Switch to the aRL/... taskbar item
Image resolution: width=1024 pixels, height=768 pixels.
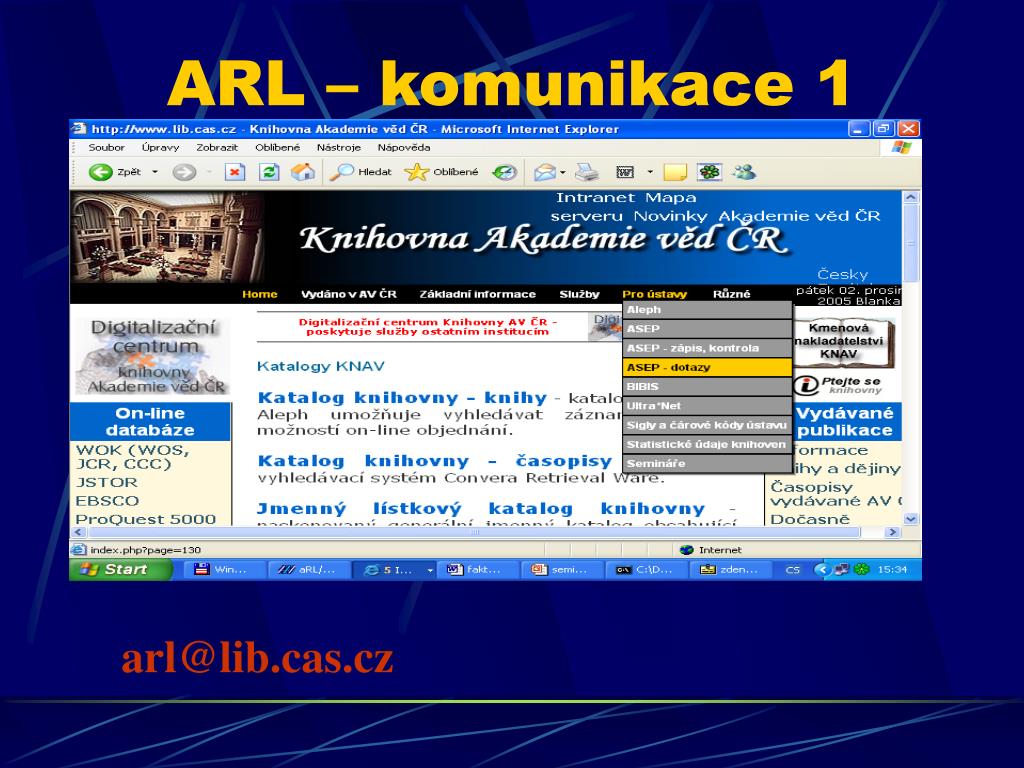pos(308,569)
